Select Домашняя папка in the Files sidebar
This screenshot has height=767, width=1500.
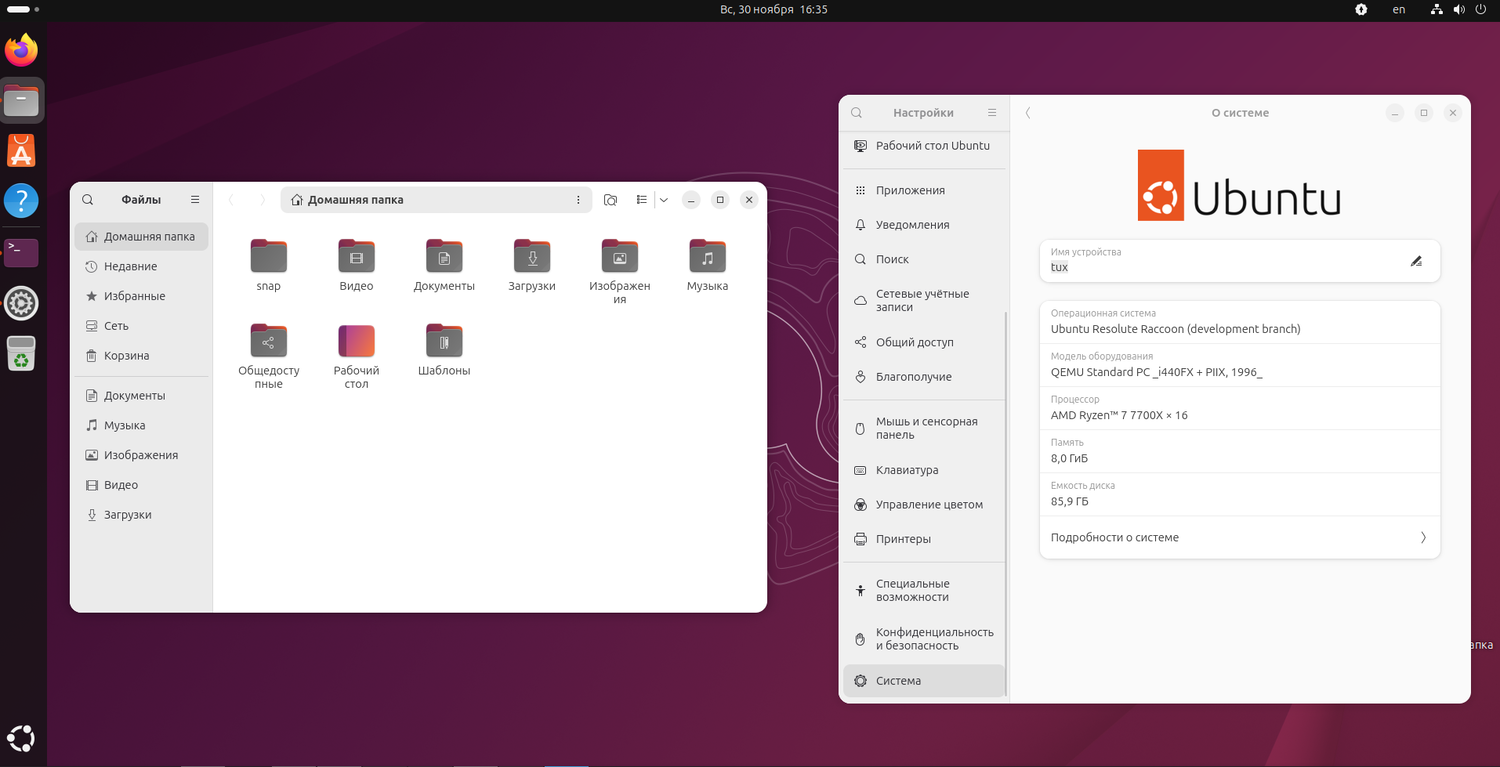point(141,237)
